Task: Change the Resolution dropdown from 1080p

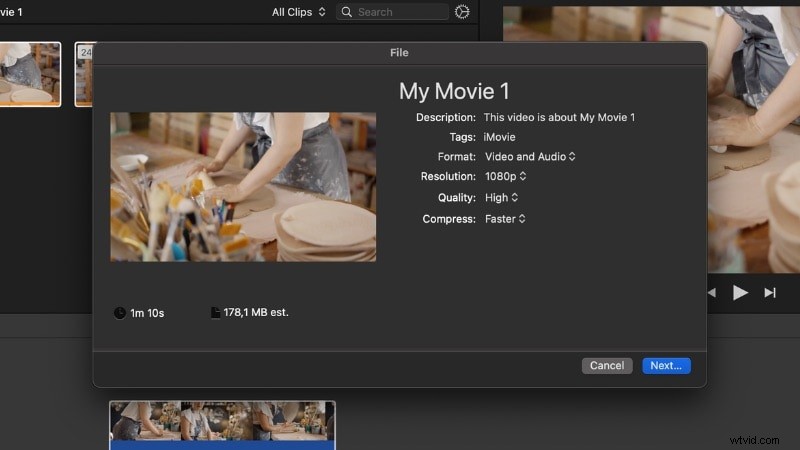Action: click(x=505, y=177)
